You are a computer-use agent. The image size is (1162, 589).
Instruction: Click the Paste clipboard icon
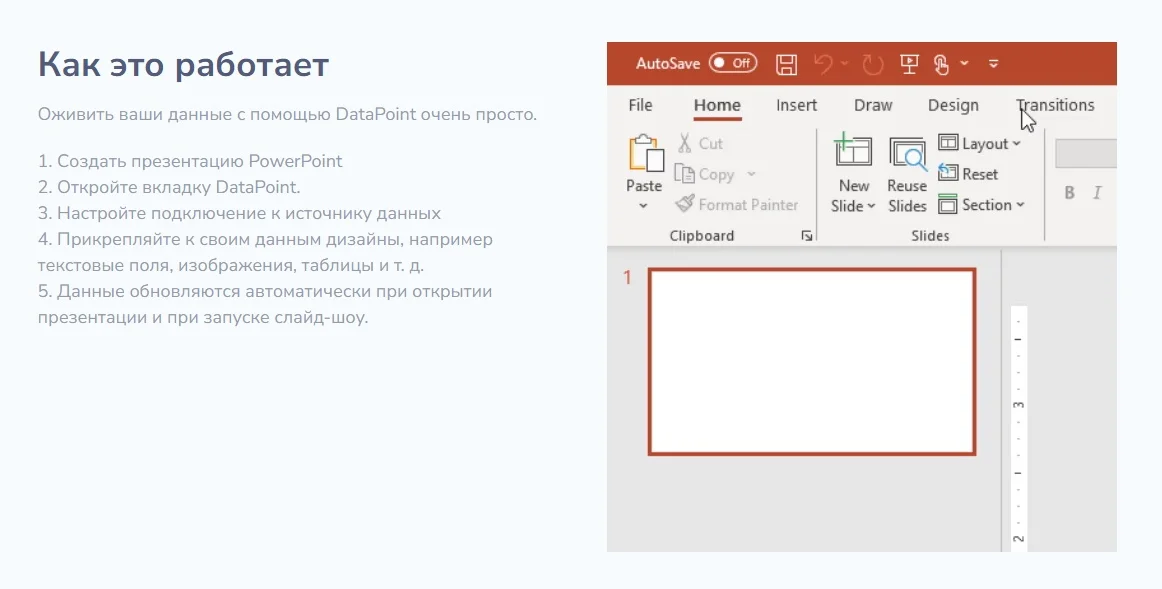[x=645, y=154]
